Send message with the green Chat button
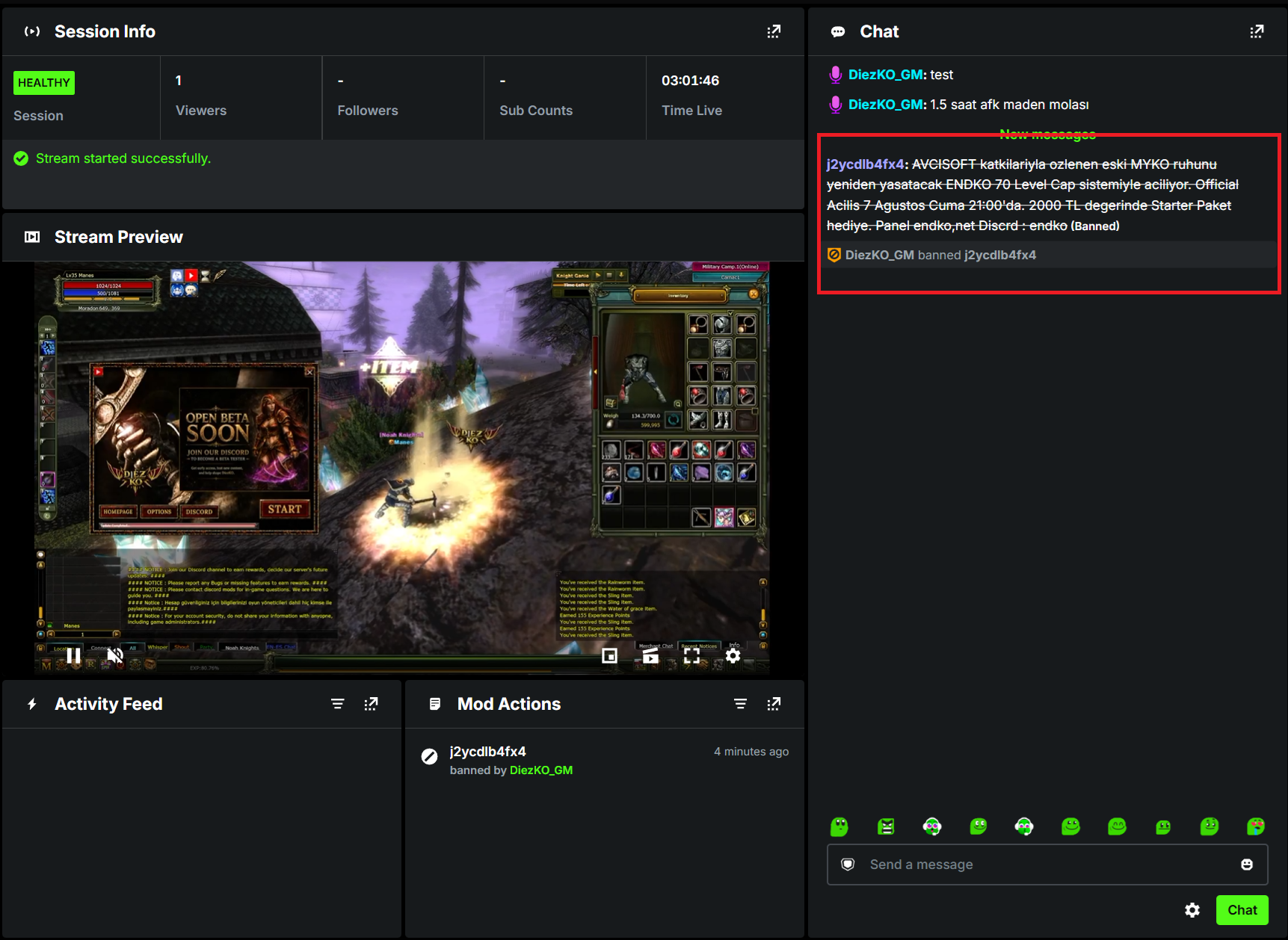 pyautogui.click(x=1242, y=910)
